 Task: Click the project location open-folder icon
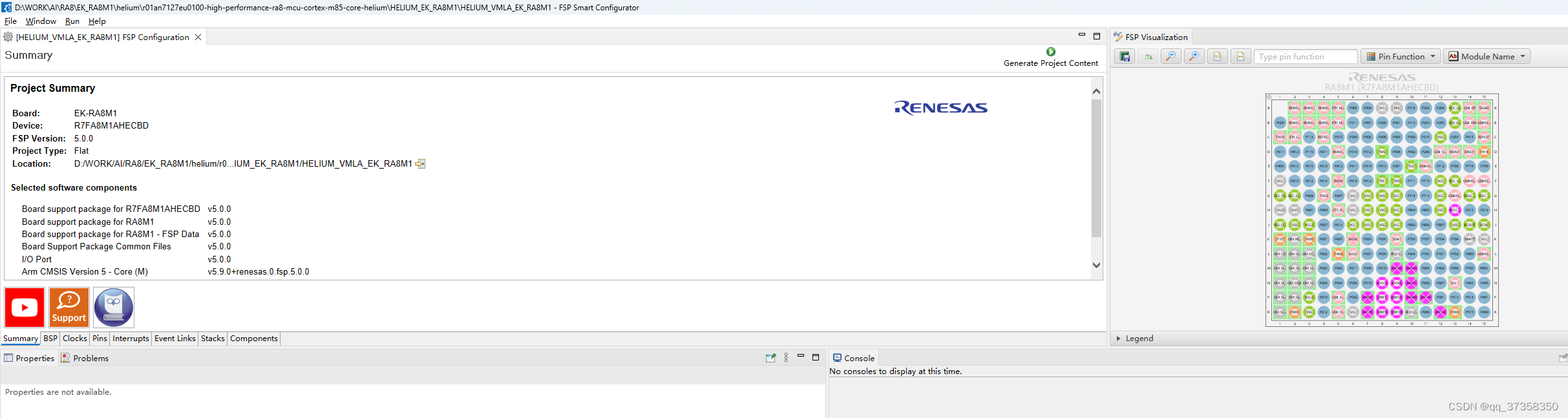tap(420, 163)
